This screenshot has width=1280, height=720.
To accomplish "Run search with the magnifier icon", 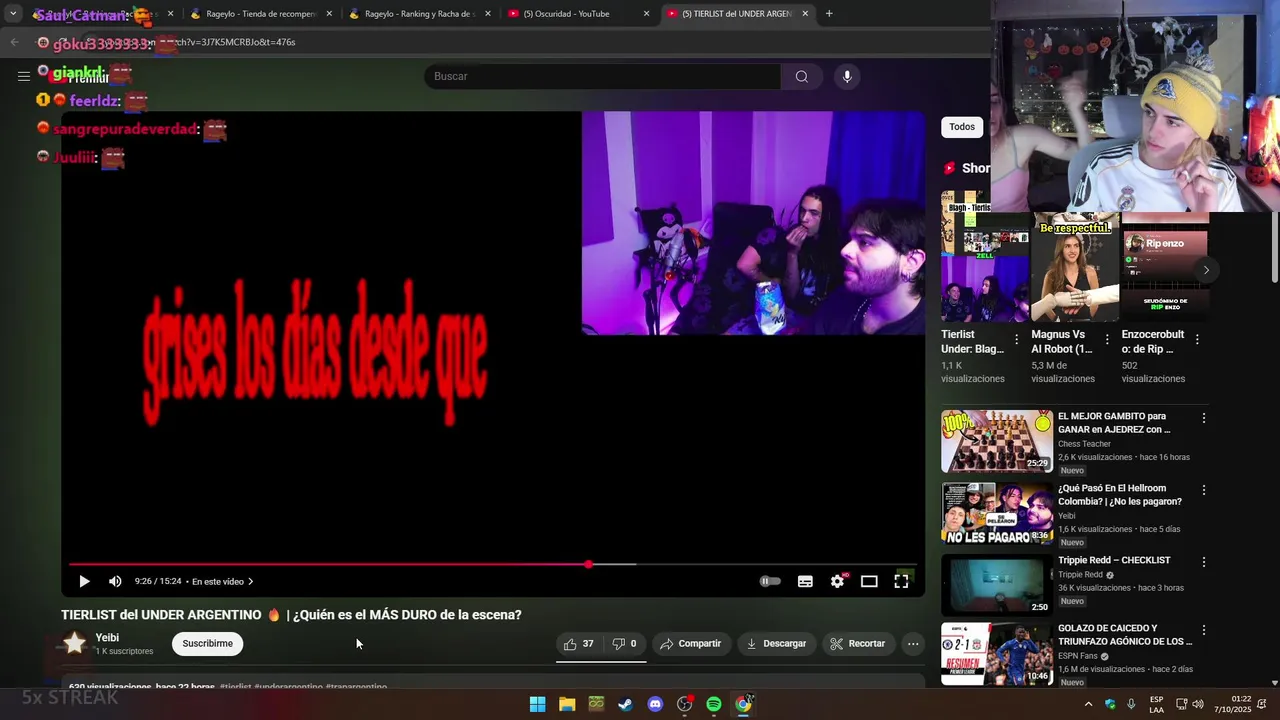I will point(802,77).
